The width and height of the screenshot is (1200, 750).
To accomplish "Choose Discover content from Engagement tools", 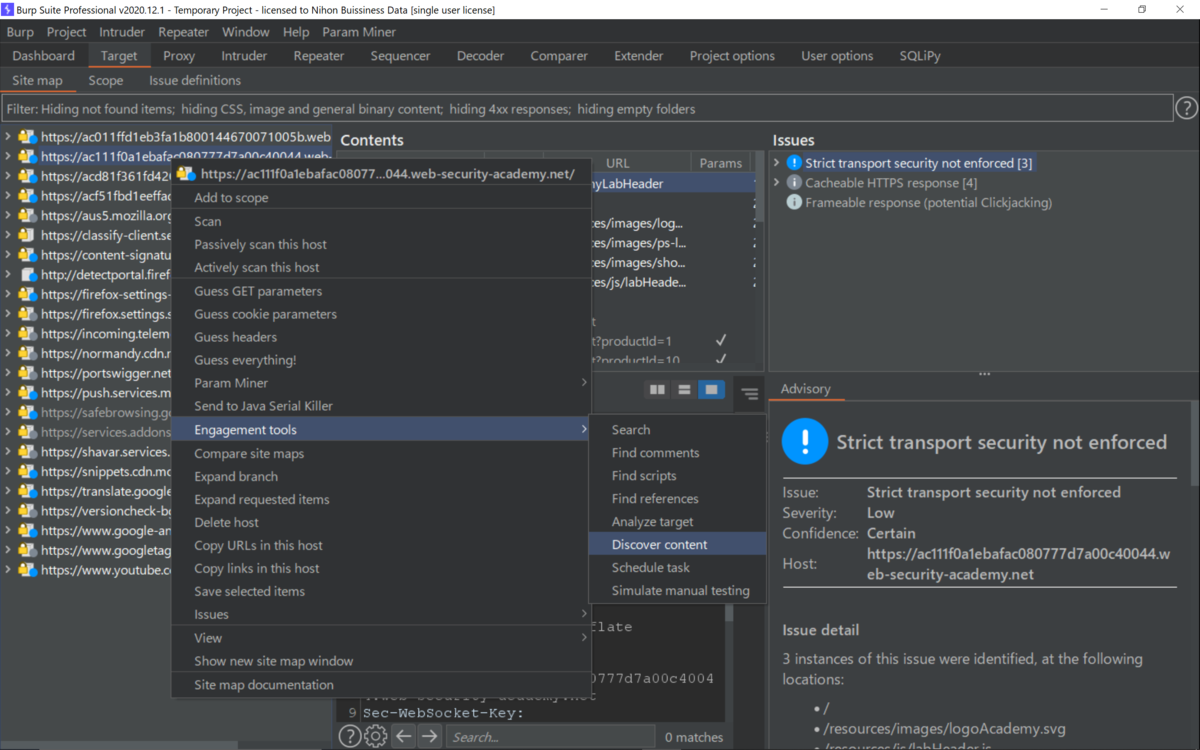I will pyautogui.click(x=677, y=544).
